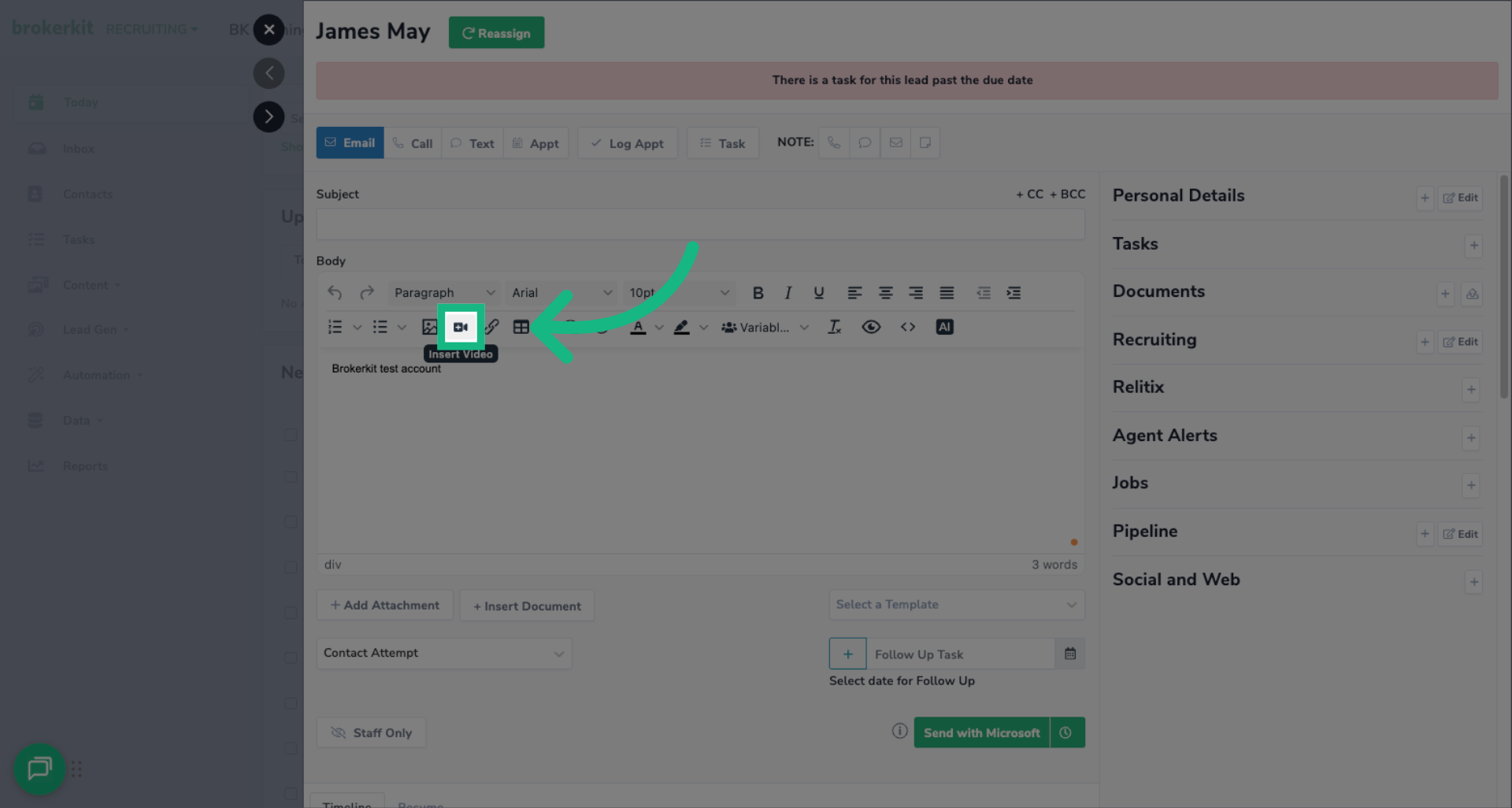Click the Undo icon in the editor

click(334, 292)
